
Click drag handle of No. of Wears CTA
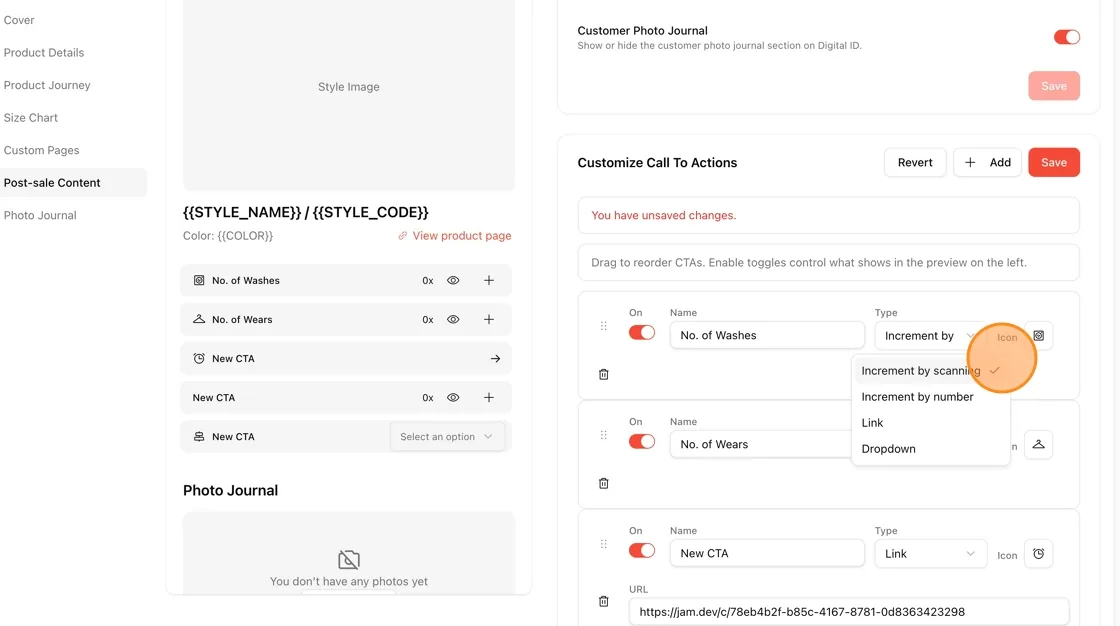604,435
